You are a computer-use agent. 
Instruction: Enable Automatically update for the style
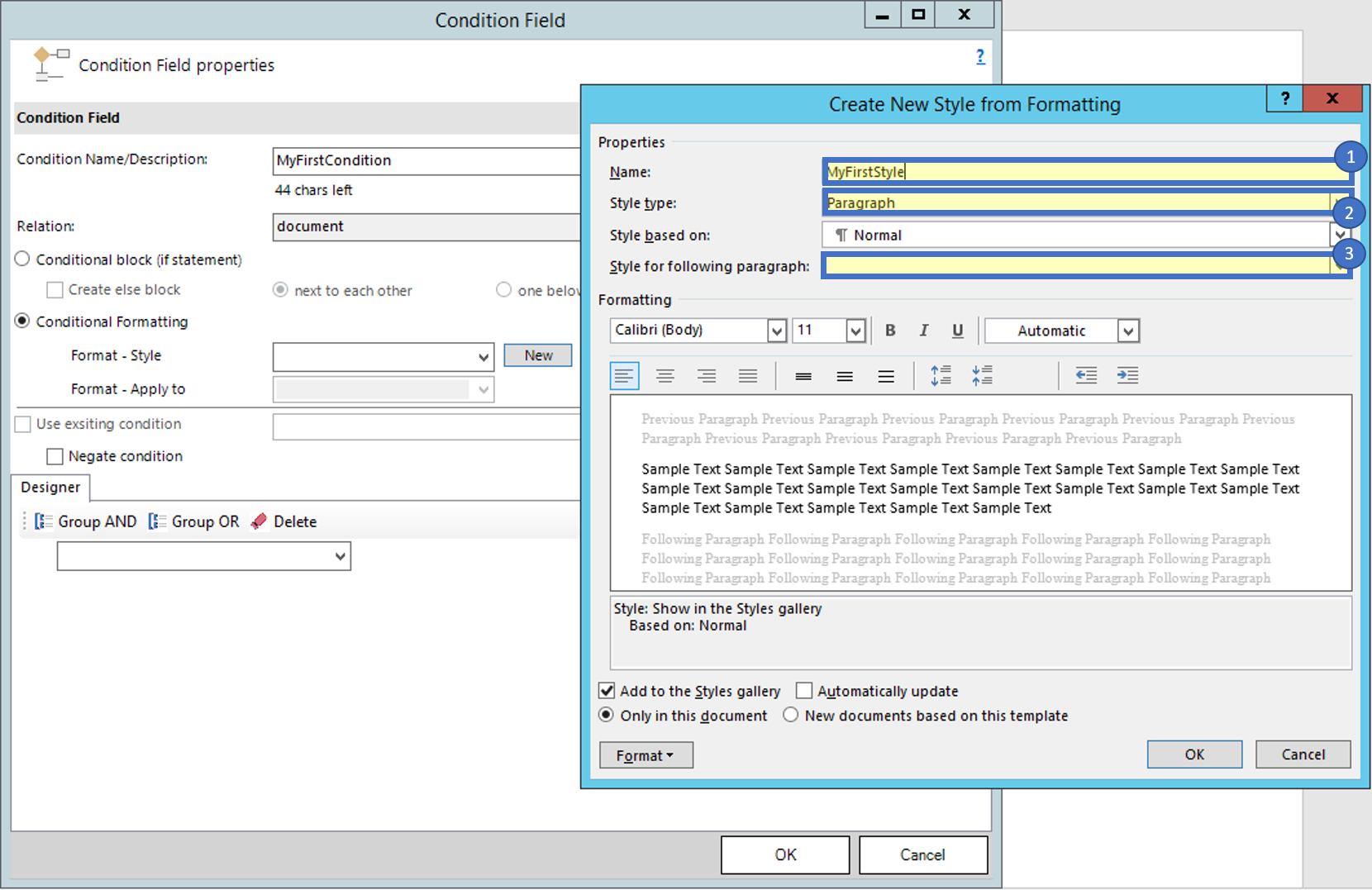803,691
